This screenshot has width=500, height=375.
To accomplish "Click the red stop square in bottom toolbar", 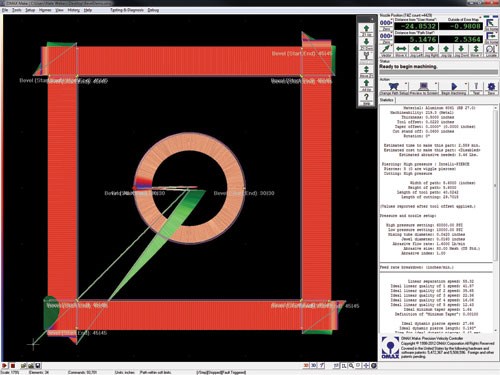I will click(13, 366).
